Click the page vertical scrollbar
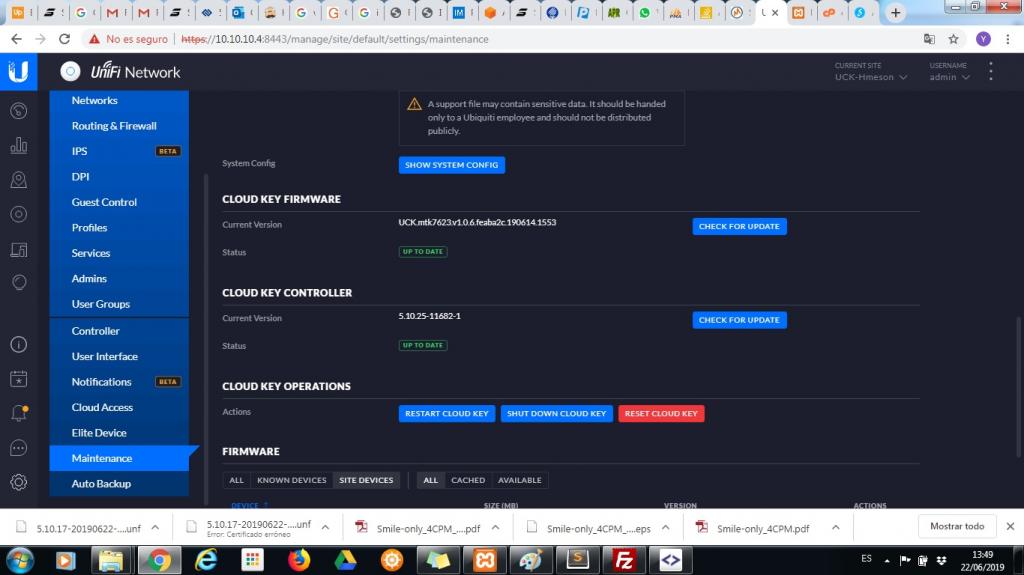1024x575 pixels. [1019, 386]
